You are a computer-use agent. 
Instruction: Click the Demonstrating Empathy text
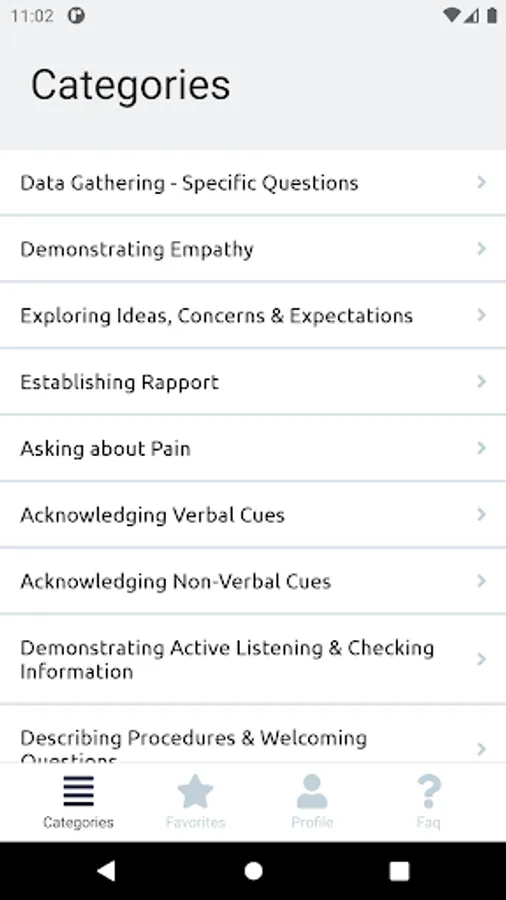point(137,249)
